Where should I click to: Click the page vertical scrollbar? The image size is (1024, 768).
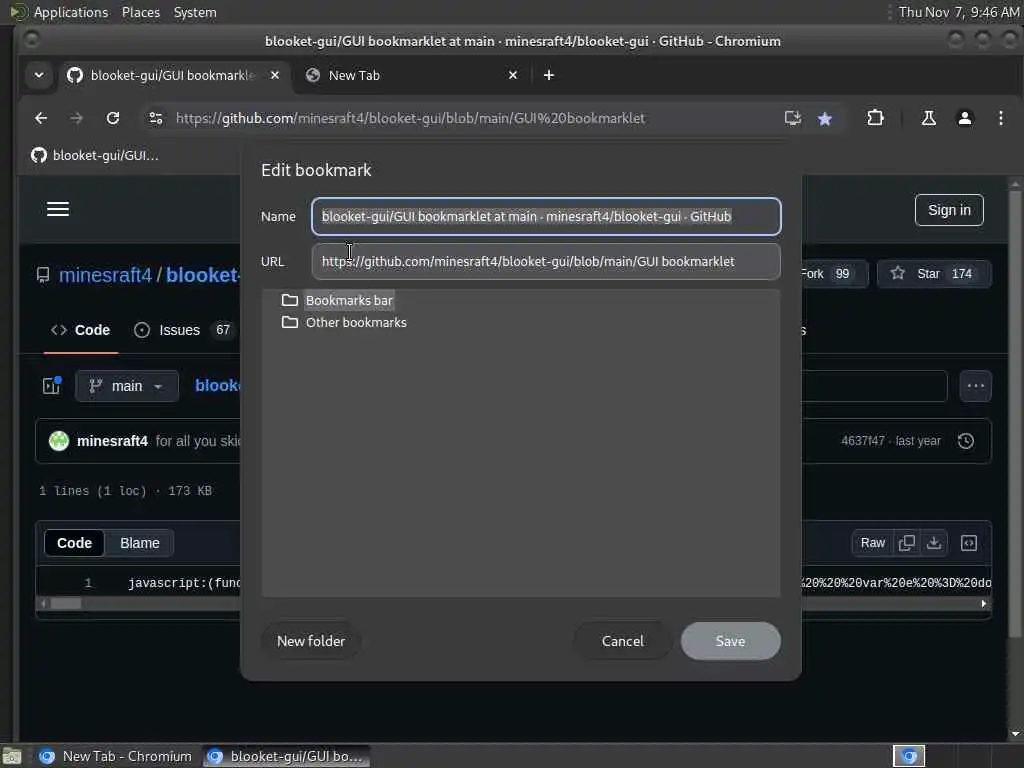(1014, 411)
